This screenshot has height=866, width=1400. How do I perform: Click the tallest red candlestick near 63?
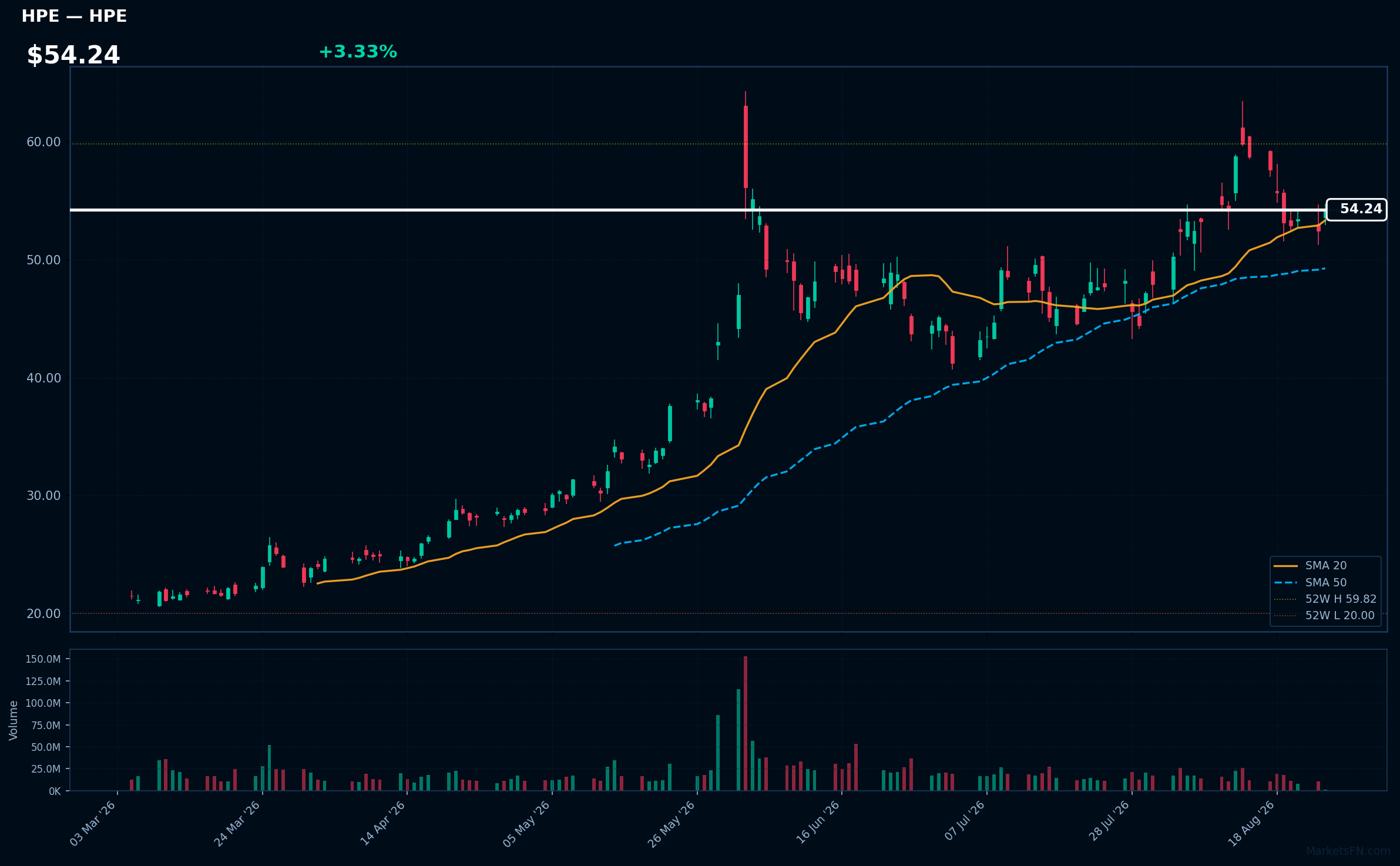click(746, 147)
